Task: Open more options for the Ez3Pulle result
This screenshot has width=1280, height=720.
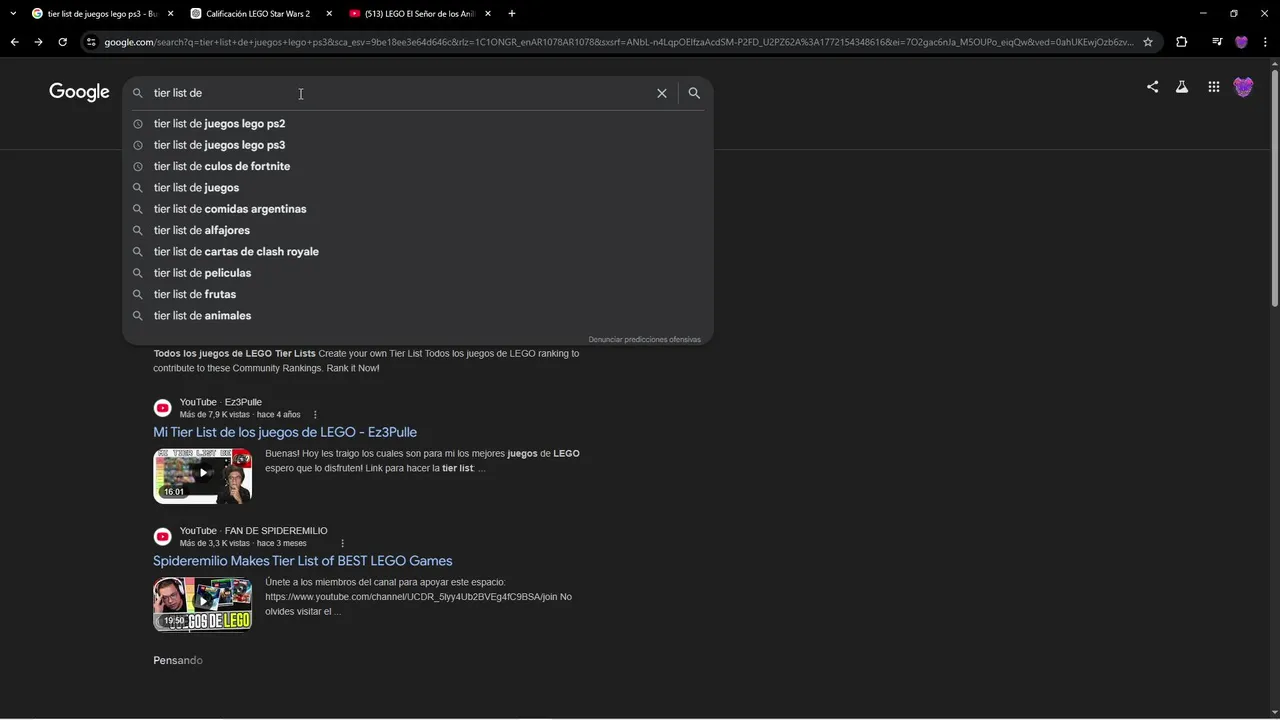Action: (x=315, y=415)
